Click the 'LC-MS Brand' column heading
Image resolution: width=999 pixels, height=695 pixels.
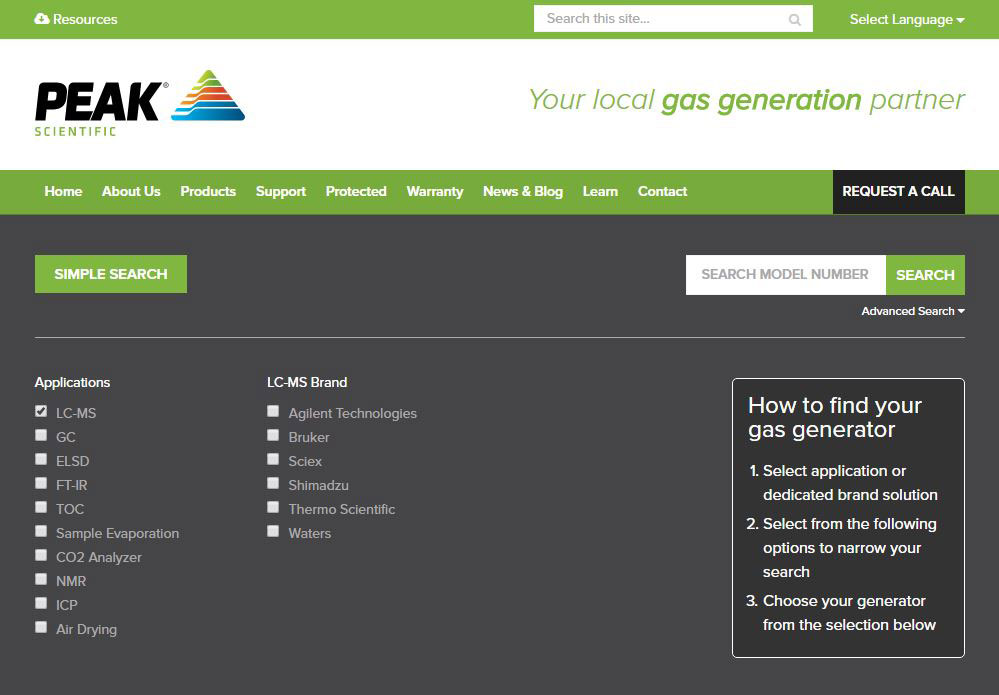pos(307,382)
